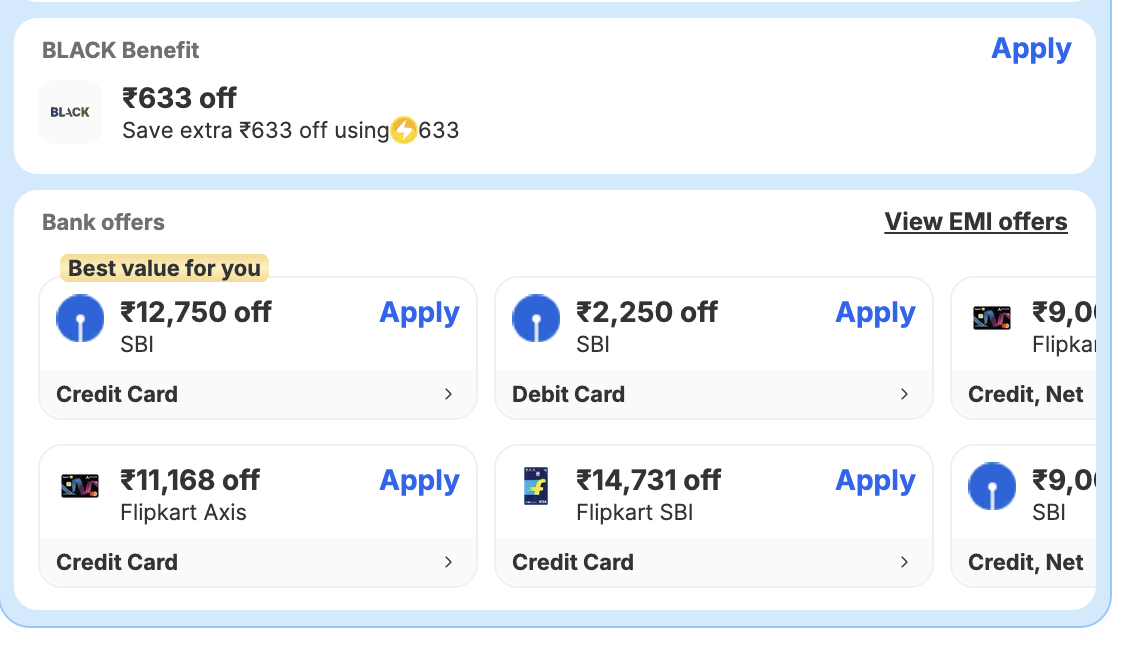Click the BLACK membership logo icon
Viewport: 1122px width, 648px height.
70,112
